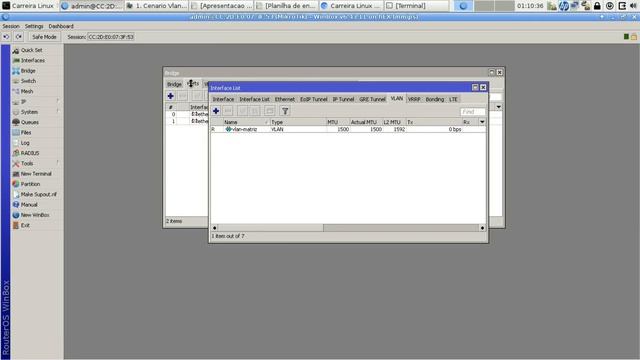Switch to the [Terminal] taskbar window

click(x=416, y=6)
